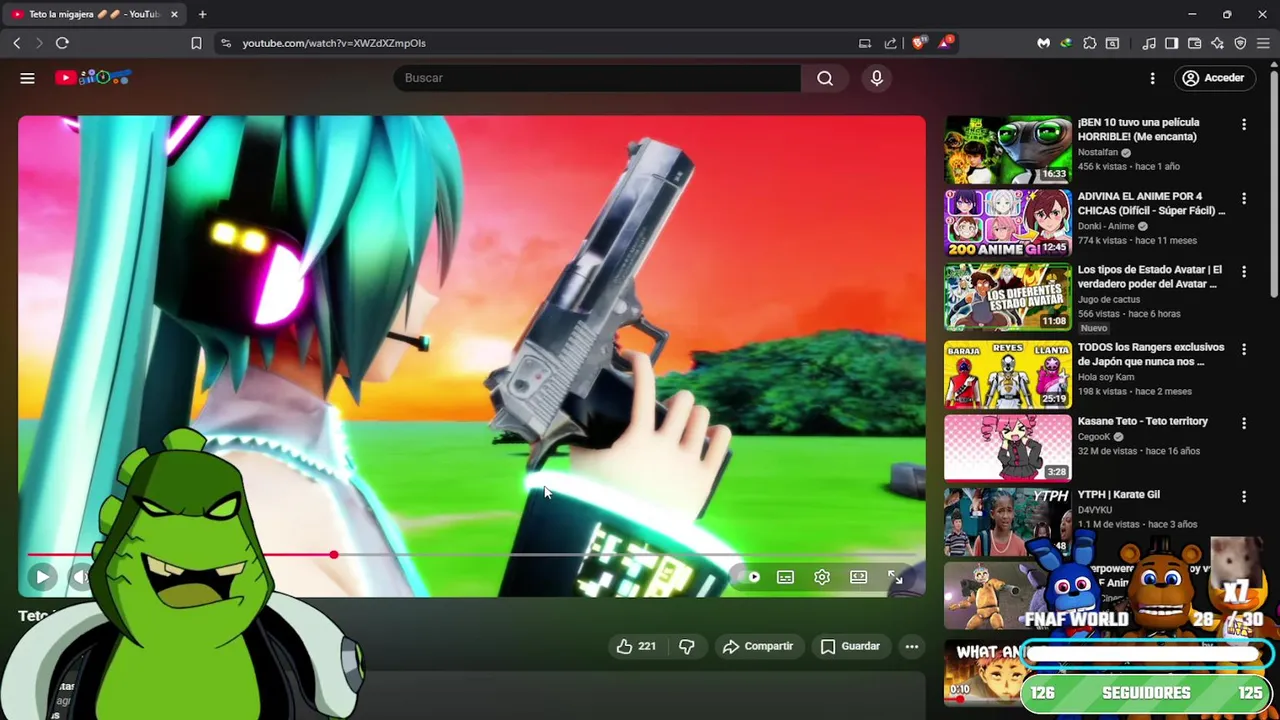This screenshot has width=1280, height=720.
Task: Open options for BEN 10 película video
Action: point(1244,125)
